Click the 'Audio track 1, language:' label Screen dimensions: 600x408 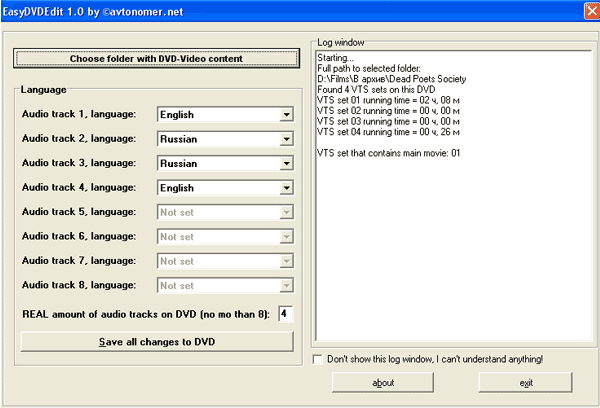coord(79,114)
